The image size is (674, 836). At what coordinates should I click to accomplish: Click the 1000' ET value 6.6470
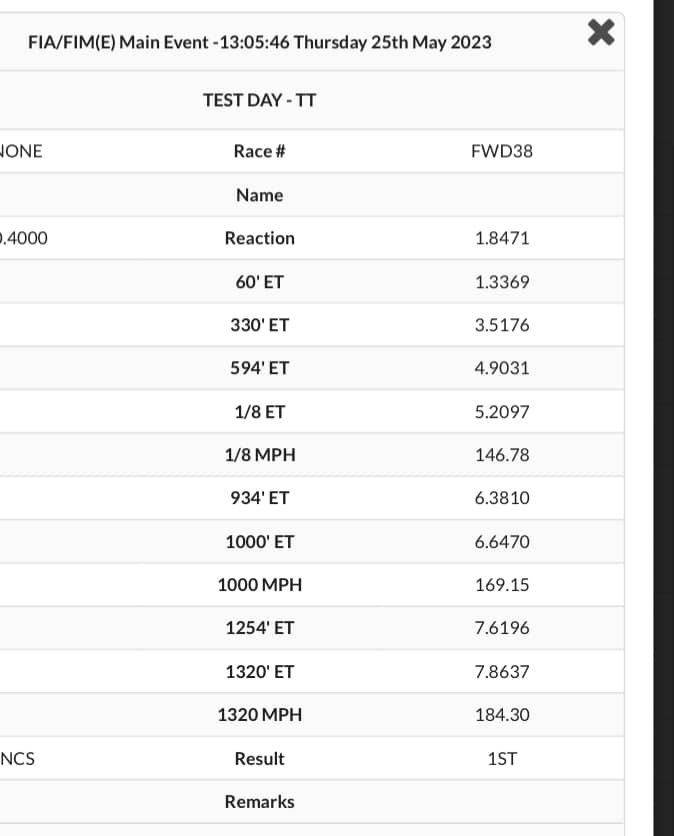tap(502, 542)
